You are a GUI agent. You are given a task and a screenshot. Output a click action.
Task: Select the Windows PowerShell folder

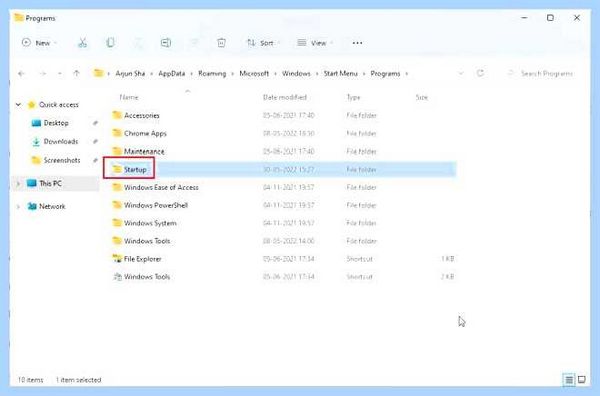click(x=283, y=205)
